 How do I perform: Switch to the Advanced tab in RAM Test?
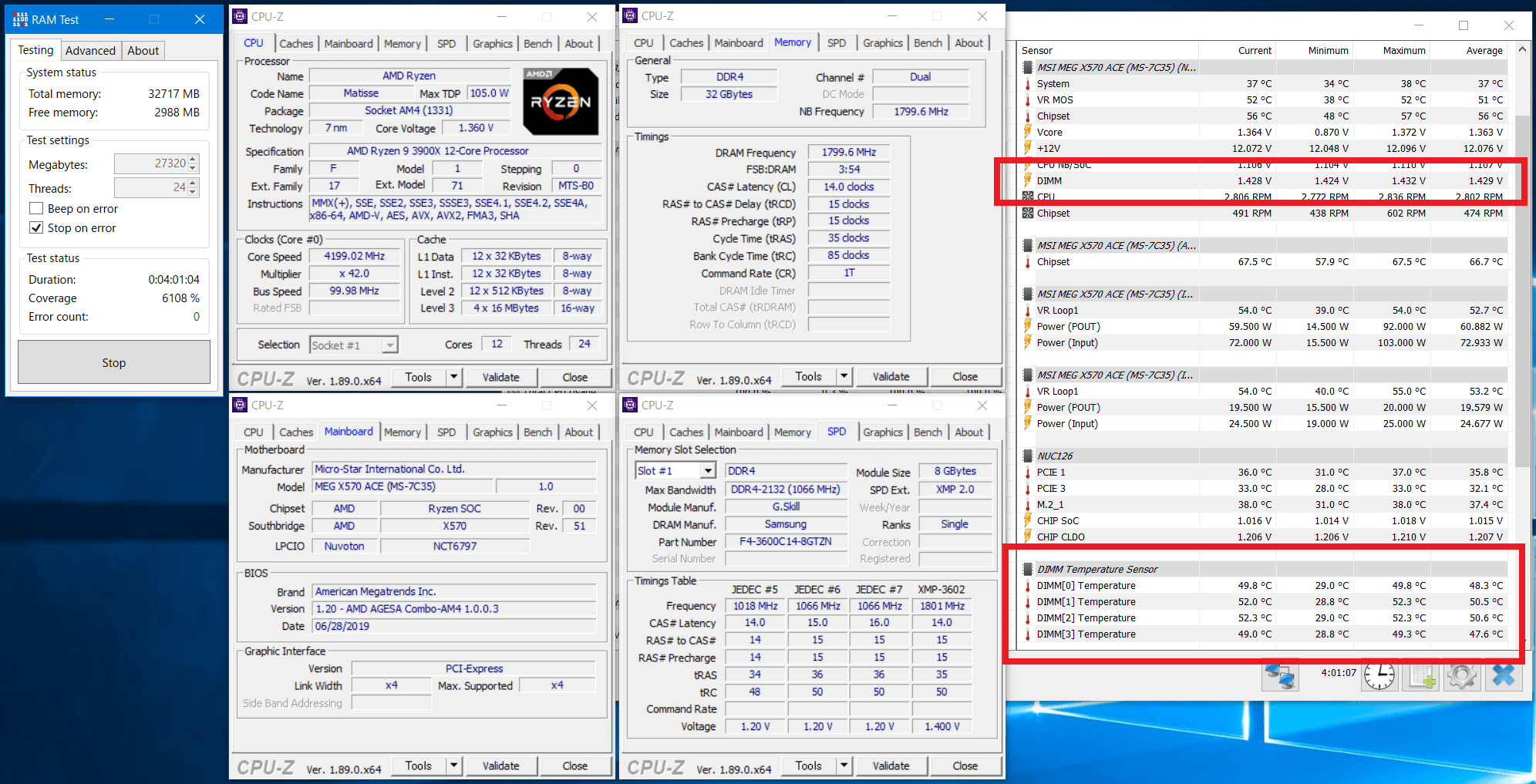[90, 50]
